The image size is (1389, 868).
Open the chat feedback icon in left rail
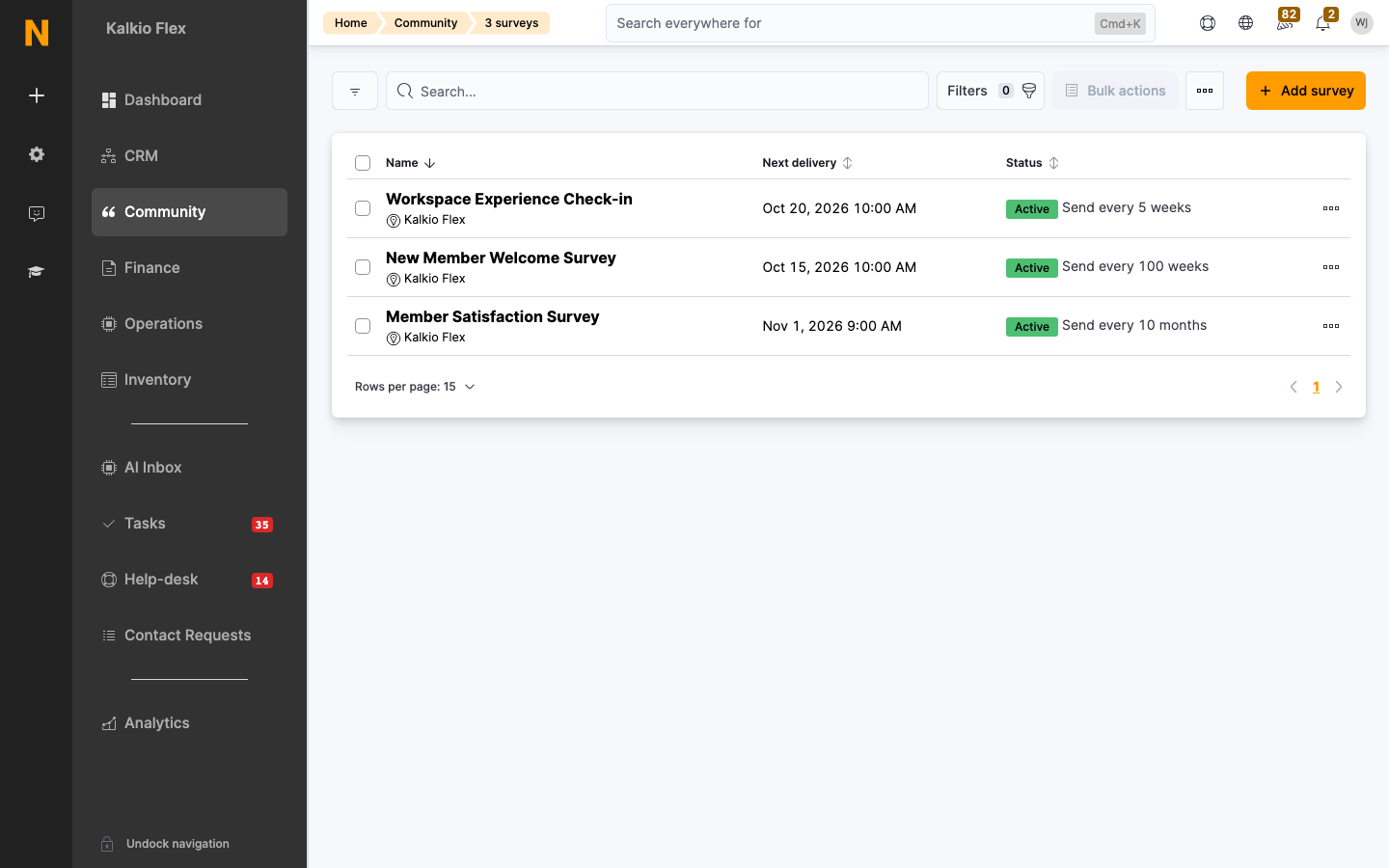[37, 214]
